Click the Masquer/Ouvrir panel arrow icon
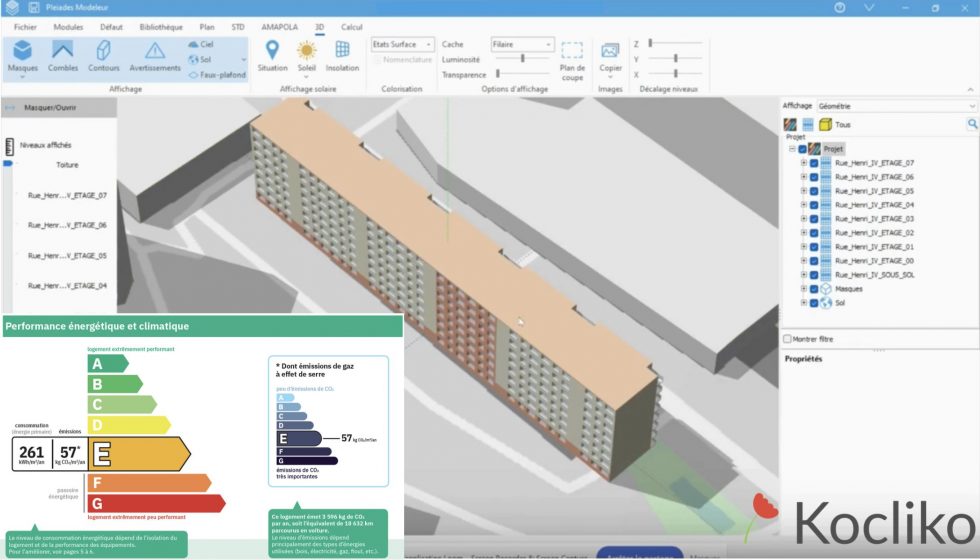Image resolution: width=980 pixels, height=560 pixels. (x=10, y=108)
